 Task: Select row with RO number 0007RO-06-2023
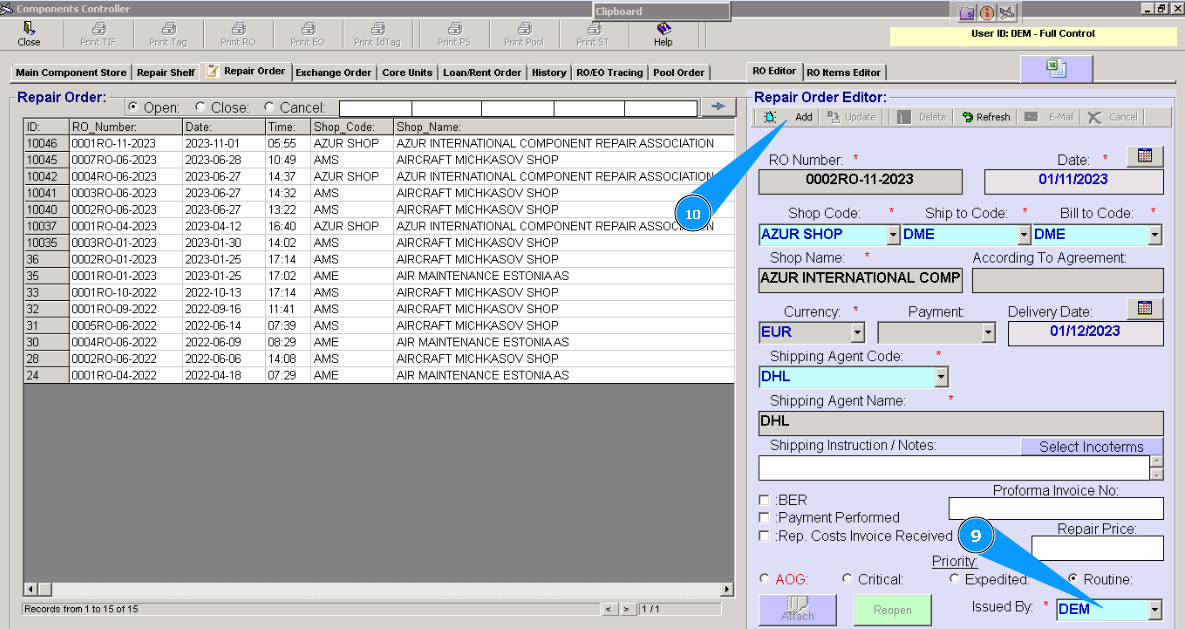coord(379,160)
